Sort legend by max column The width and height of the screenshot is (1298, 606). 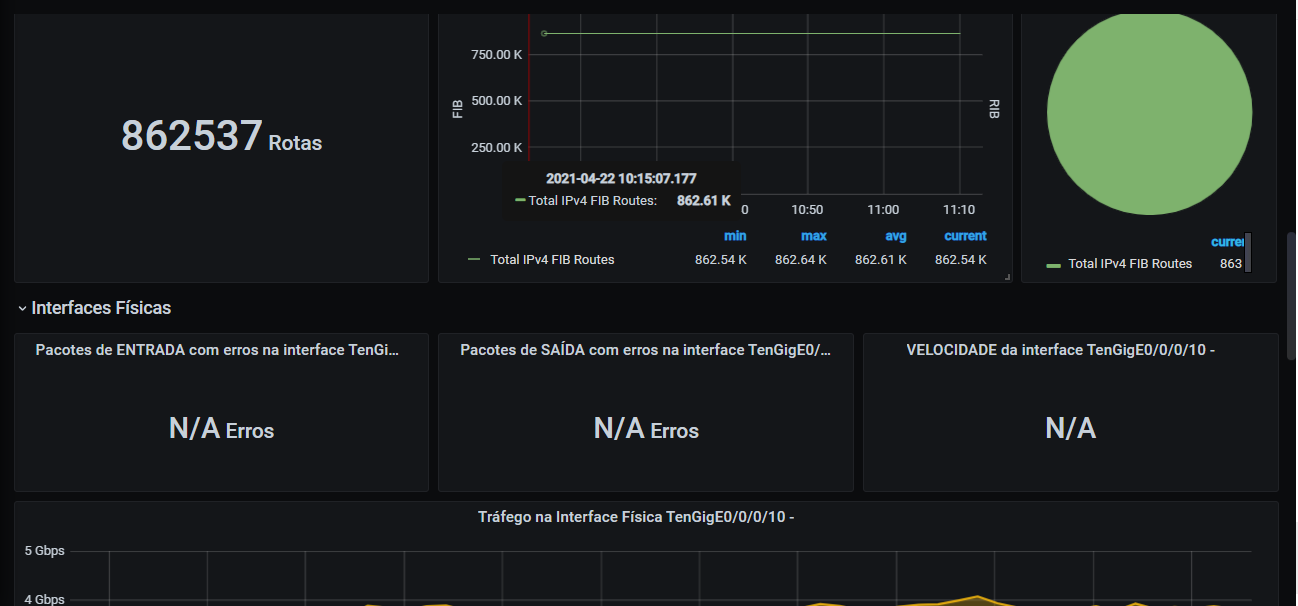813,236
